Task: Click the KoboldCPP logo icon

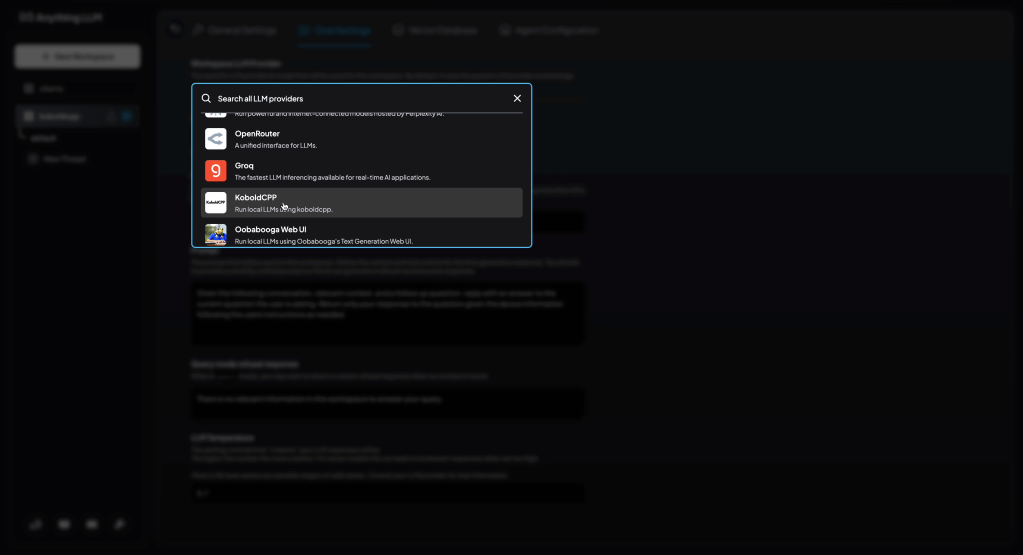Action: tap(216, 203)
